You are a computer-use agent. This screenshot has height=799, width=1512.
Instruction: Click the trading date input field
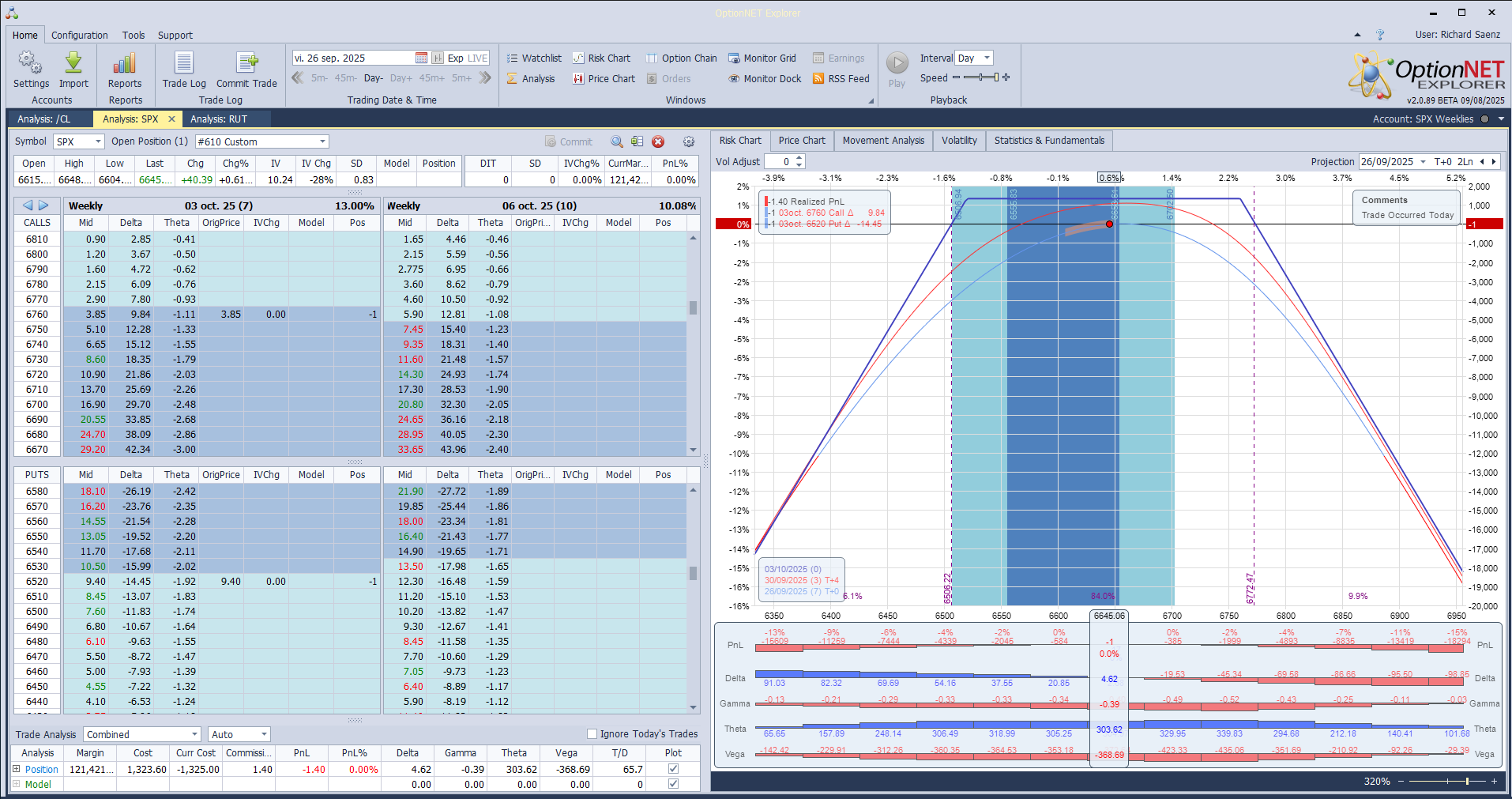tap(353, 58)
